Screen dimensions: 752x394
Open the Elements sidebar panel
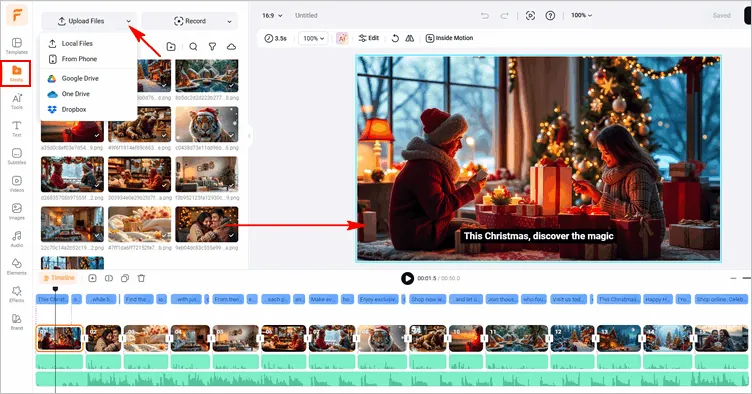[17, 267]
